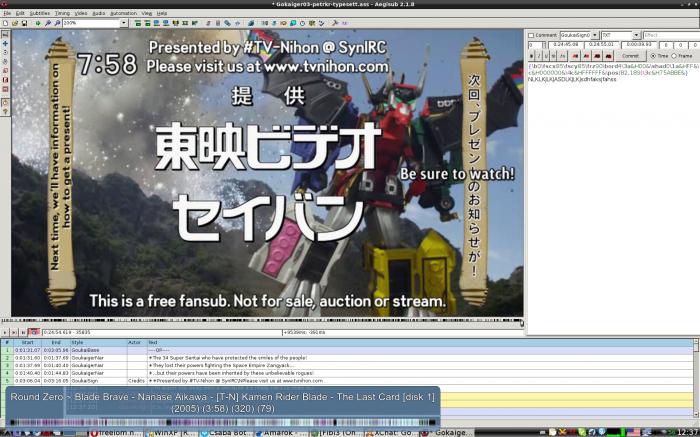Click the Bold format button
Viewport: 700px width, 437px height.
[x=531, y=56]
